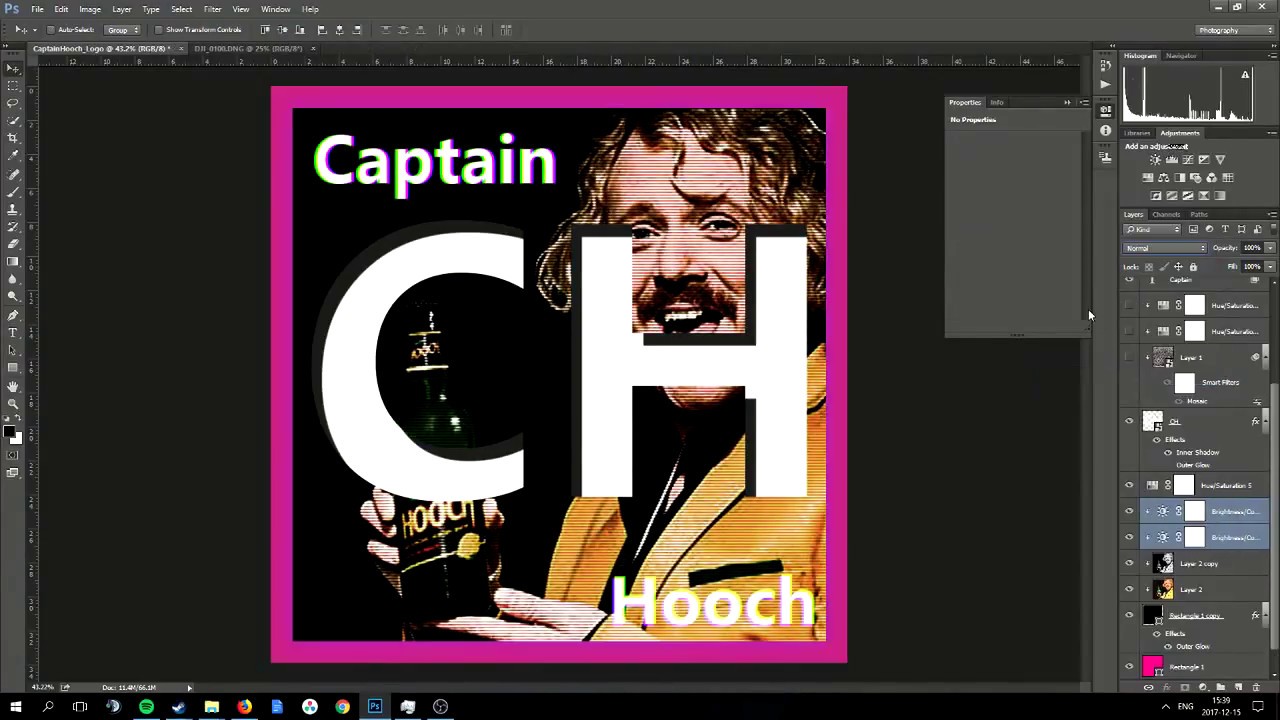1280x720 pixels.
Task: Hide the Hue/Saturation 5 layer
Action: [1130, 485]
